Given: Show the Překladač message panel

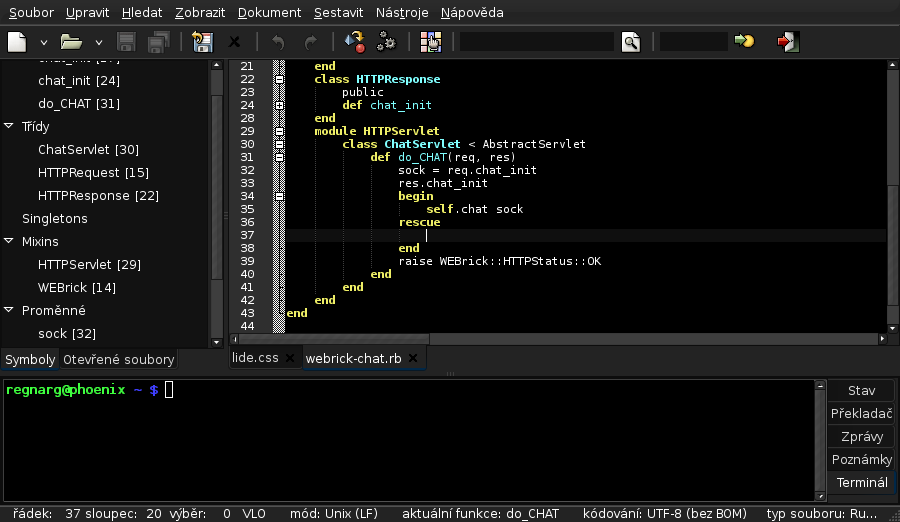Looking at the screenshot, I should pyautogui.click(x=861, y=413).
